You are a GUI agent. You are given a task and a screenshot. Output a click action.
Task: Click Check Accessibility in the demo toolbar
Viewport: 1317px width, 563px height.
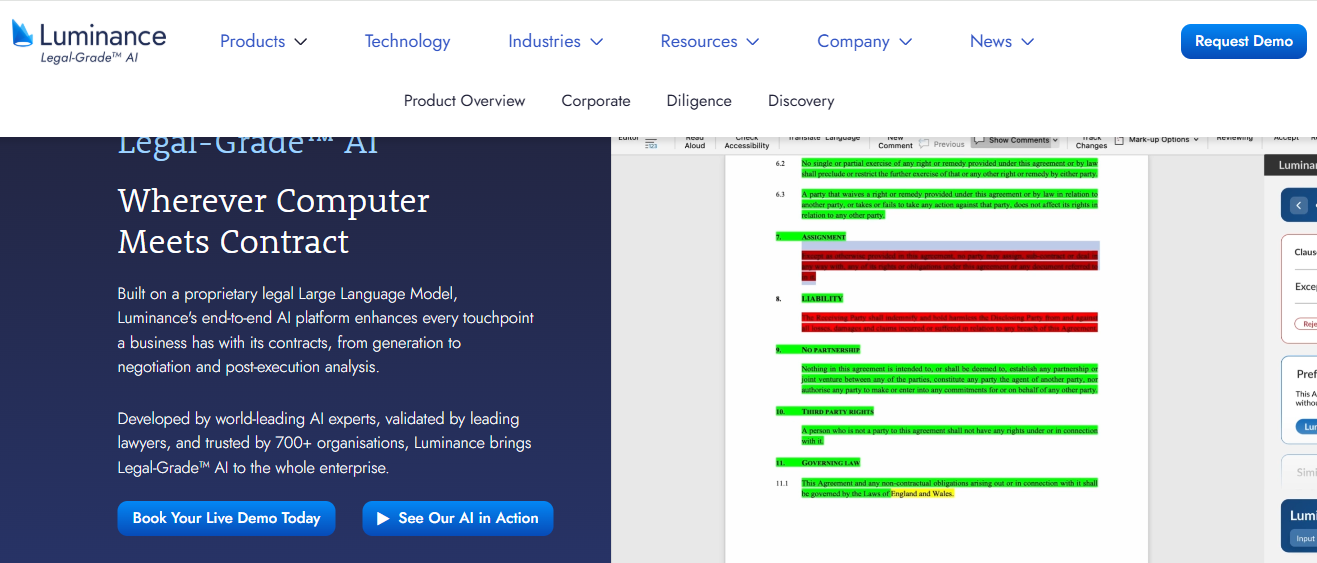coord(747,142)
